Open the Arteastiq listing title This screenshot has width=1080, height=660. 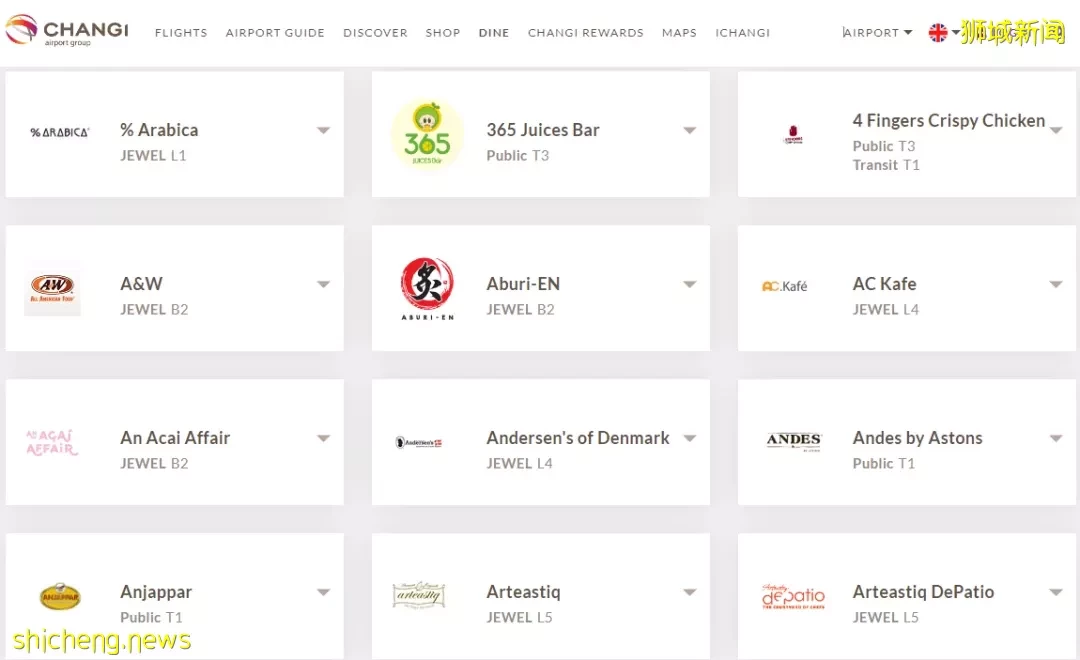(523, 592)
